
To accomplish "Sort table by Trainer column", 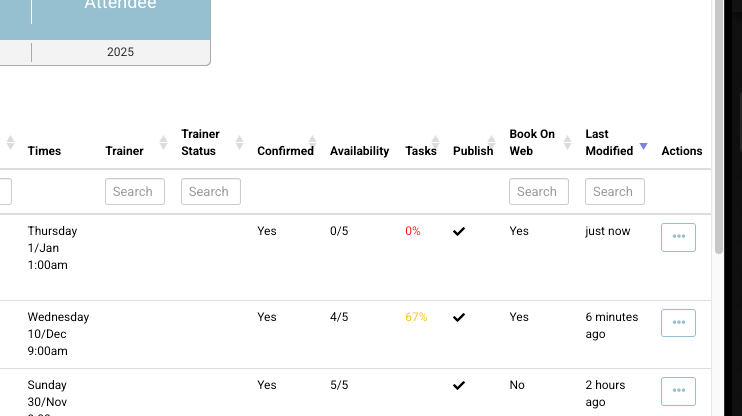I will 124,151.
